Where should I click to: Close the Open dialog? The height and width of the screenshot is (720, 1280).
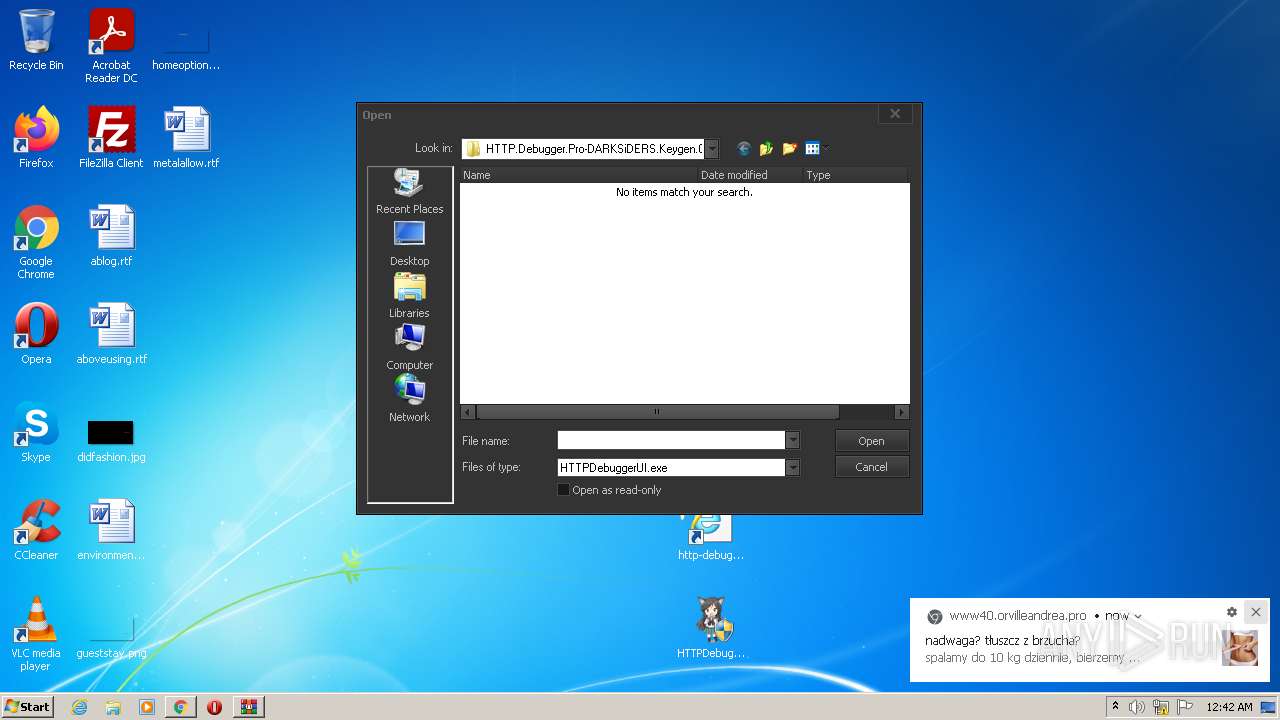point(895,114)
